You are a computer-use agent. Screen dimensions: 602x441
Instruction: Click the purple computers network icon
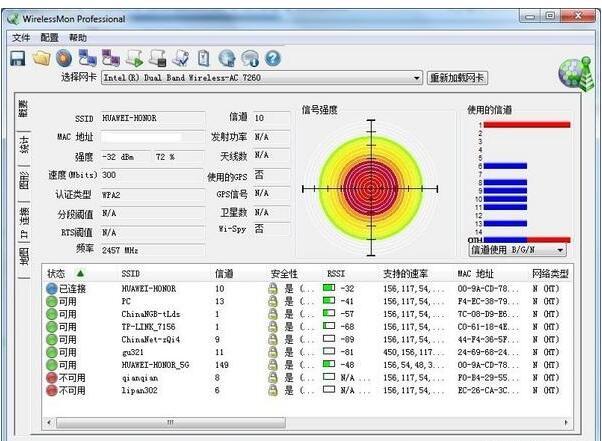pyautogui.click(x=111, y=58)
